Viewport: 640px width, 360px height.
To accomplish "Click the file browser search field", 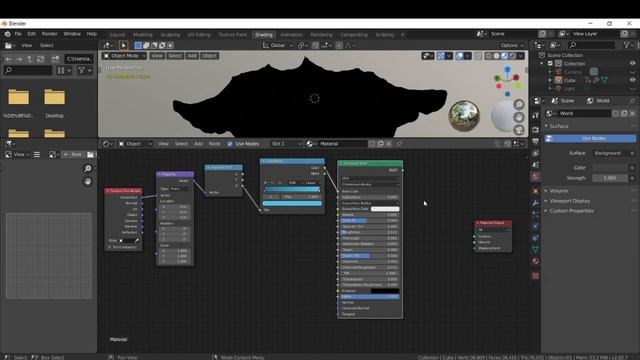I will (x=28, y=70).
